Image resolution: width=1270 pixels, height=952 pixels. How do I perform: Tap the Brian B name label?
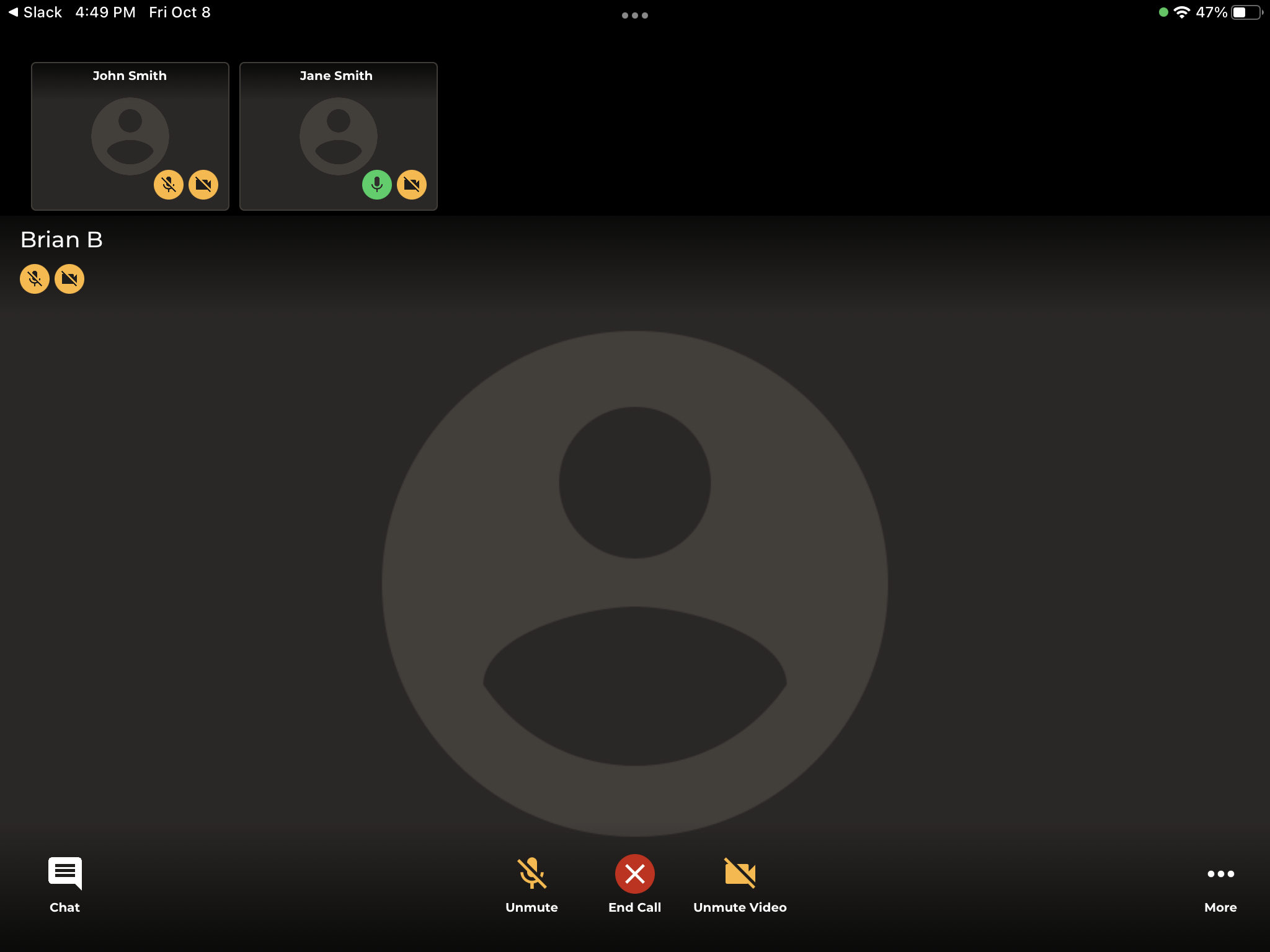(61, 240)
